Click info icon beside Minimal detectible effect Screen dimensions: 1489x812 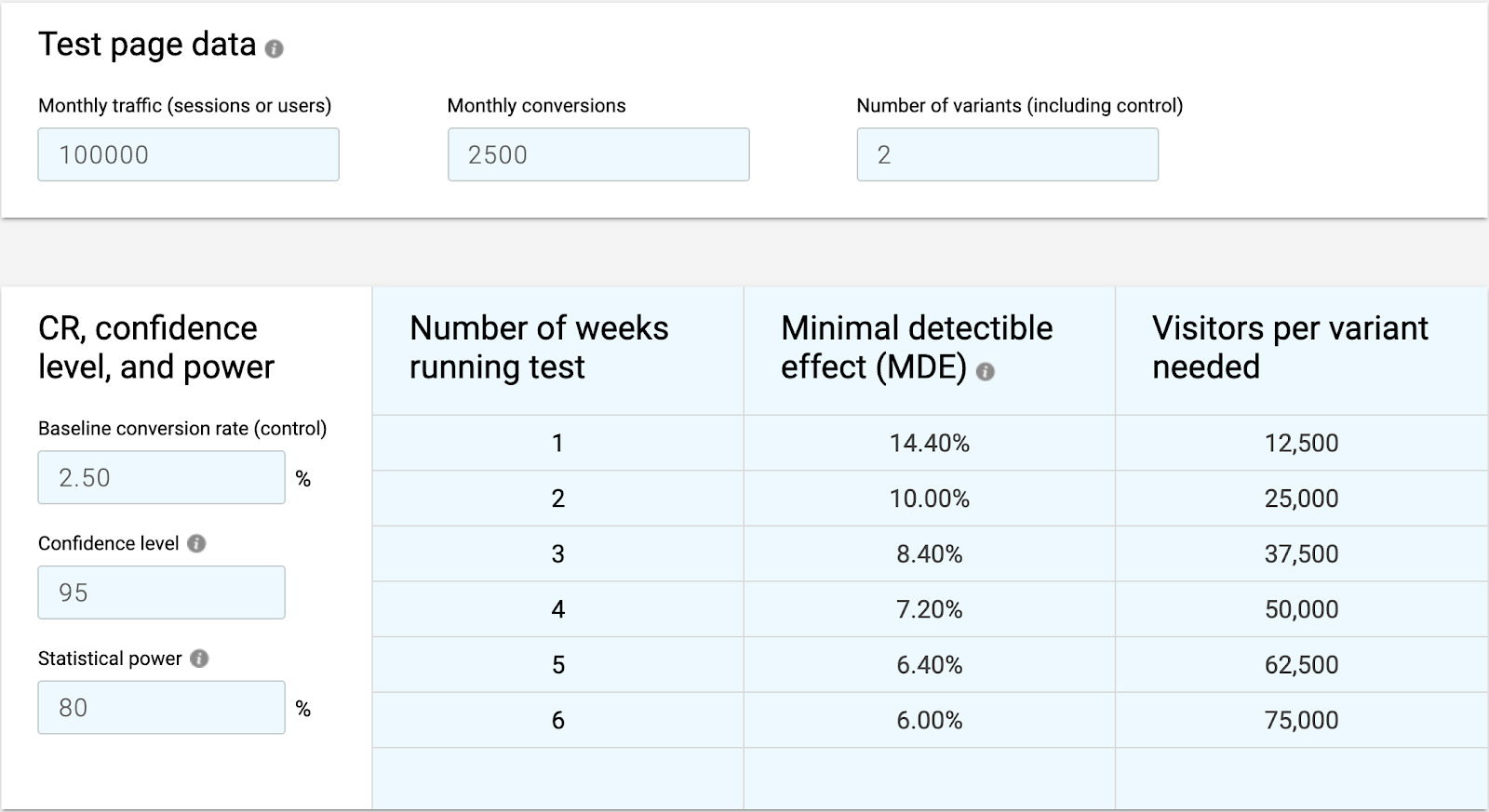coord(986,372)
